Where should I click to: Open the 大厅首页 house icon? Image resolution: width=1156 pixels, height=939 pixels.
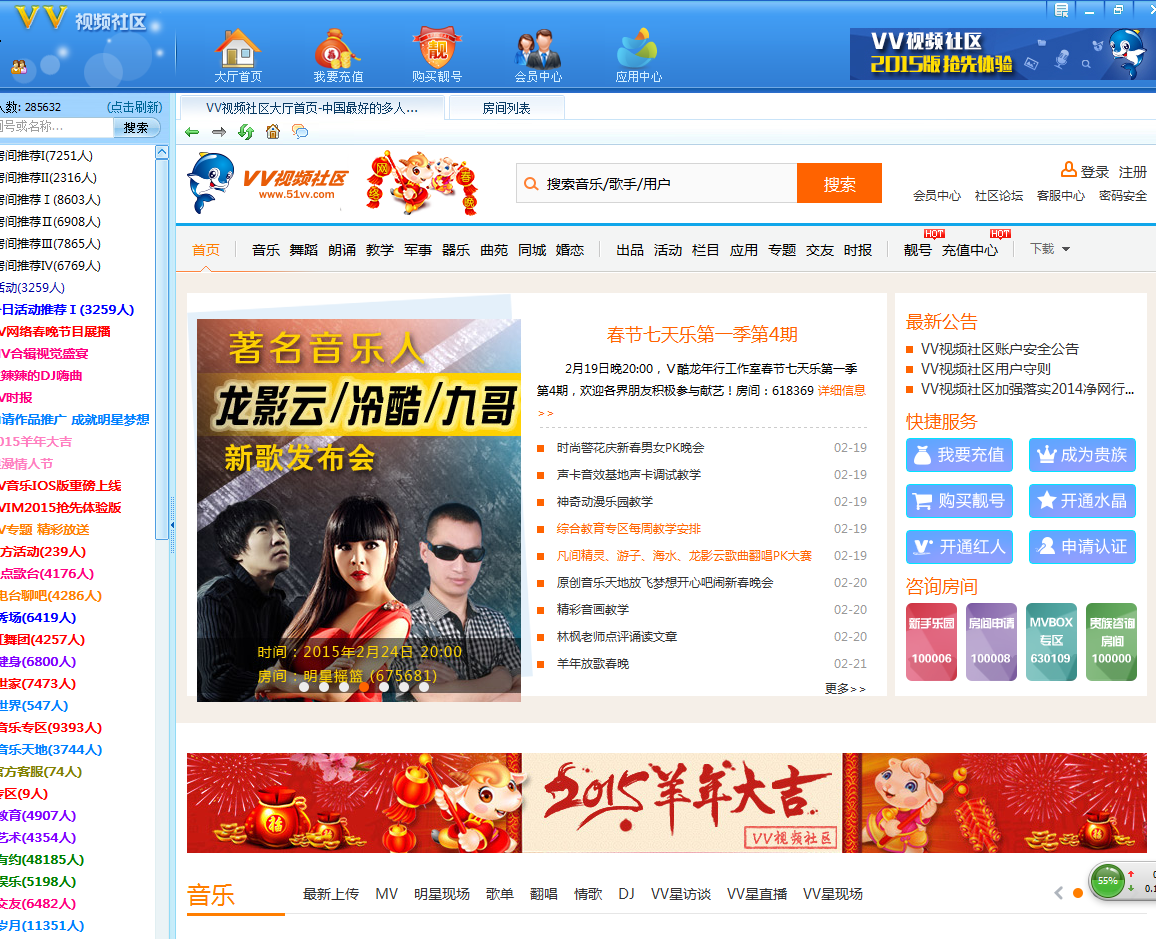[237, 49]
